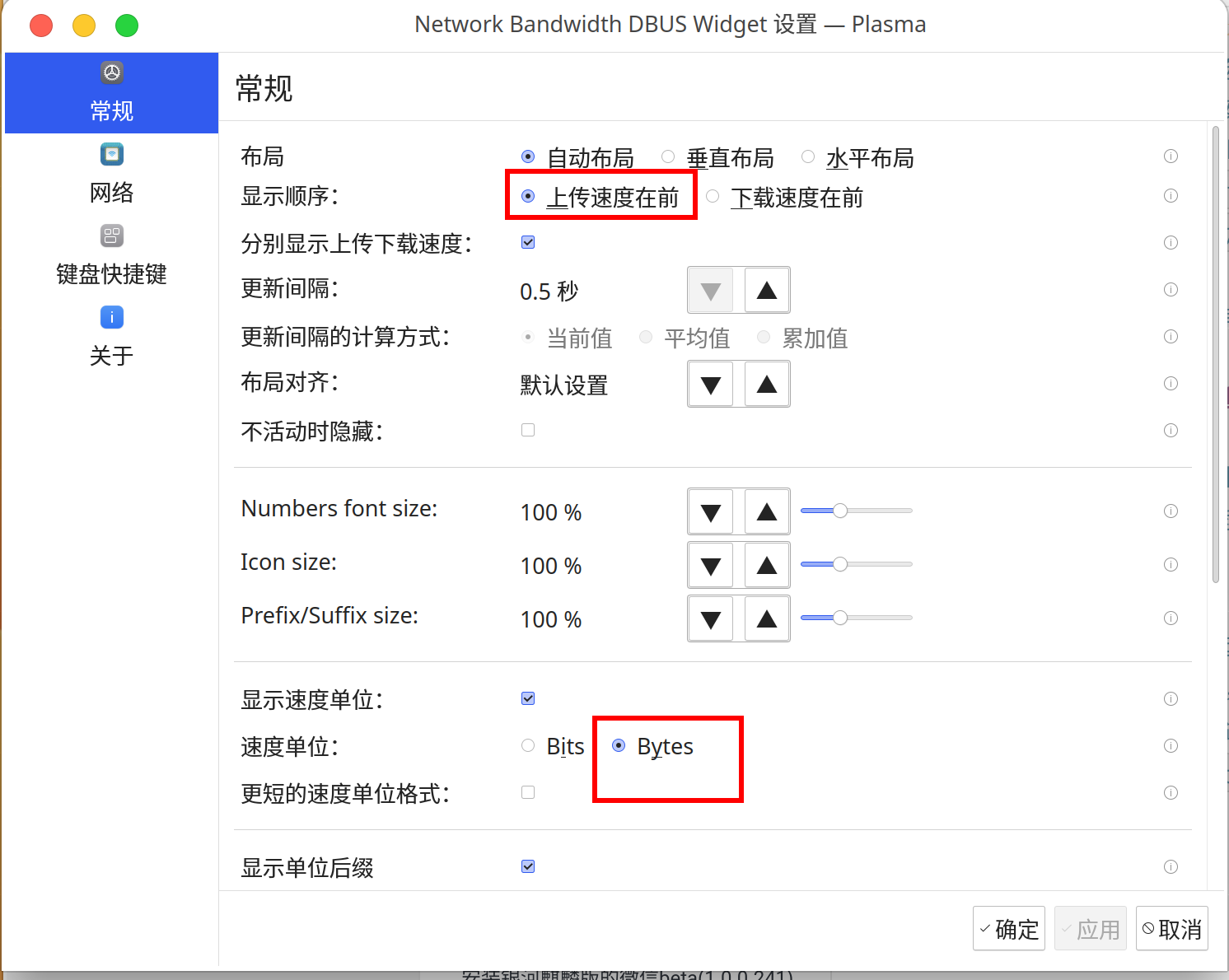This screenshot has height=980, width=1229.
Task: Show info for 速度单位 row
Action: coord(1171,746)
